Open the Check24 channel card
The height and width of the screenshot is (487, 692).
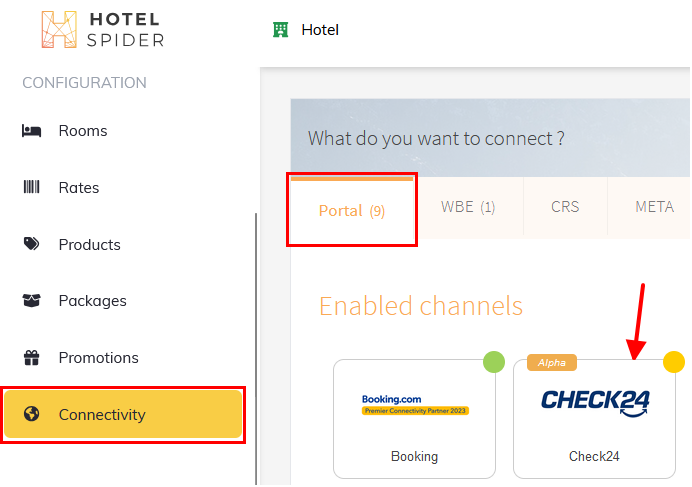click(x=594, y=419)
